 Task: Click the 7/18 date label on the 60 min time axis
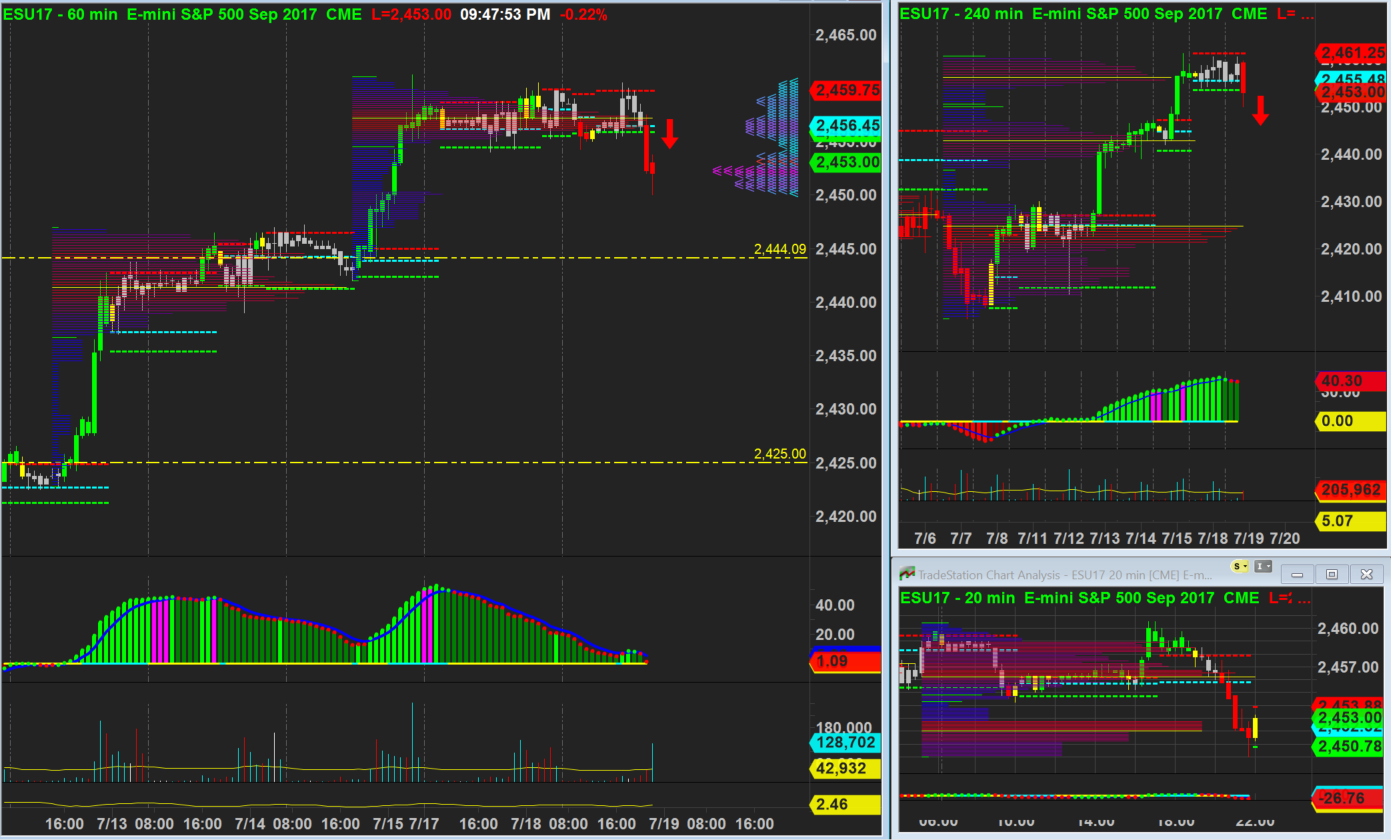click(527, 823)
